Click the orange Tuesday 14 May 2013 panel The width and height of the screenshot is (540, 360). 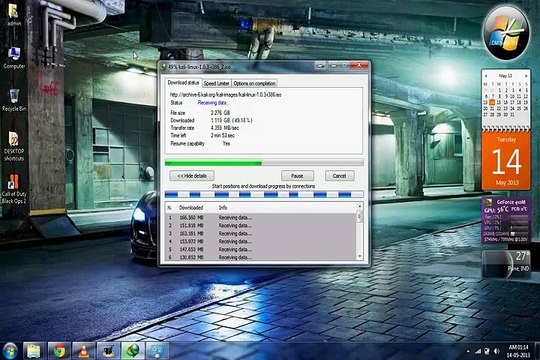(x=506, y=161)
